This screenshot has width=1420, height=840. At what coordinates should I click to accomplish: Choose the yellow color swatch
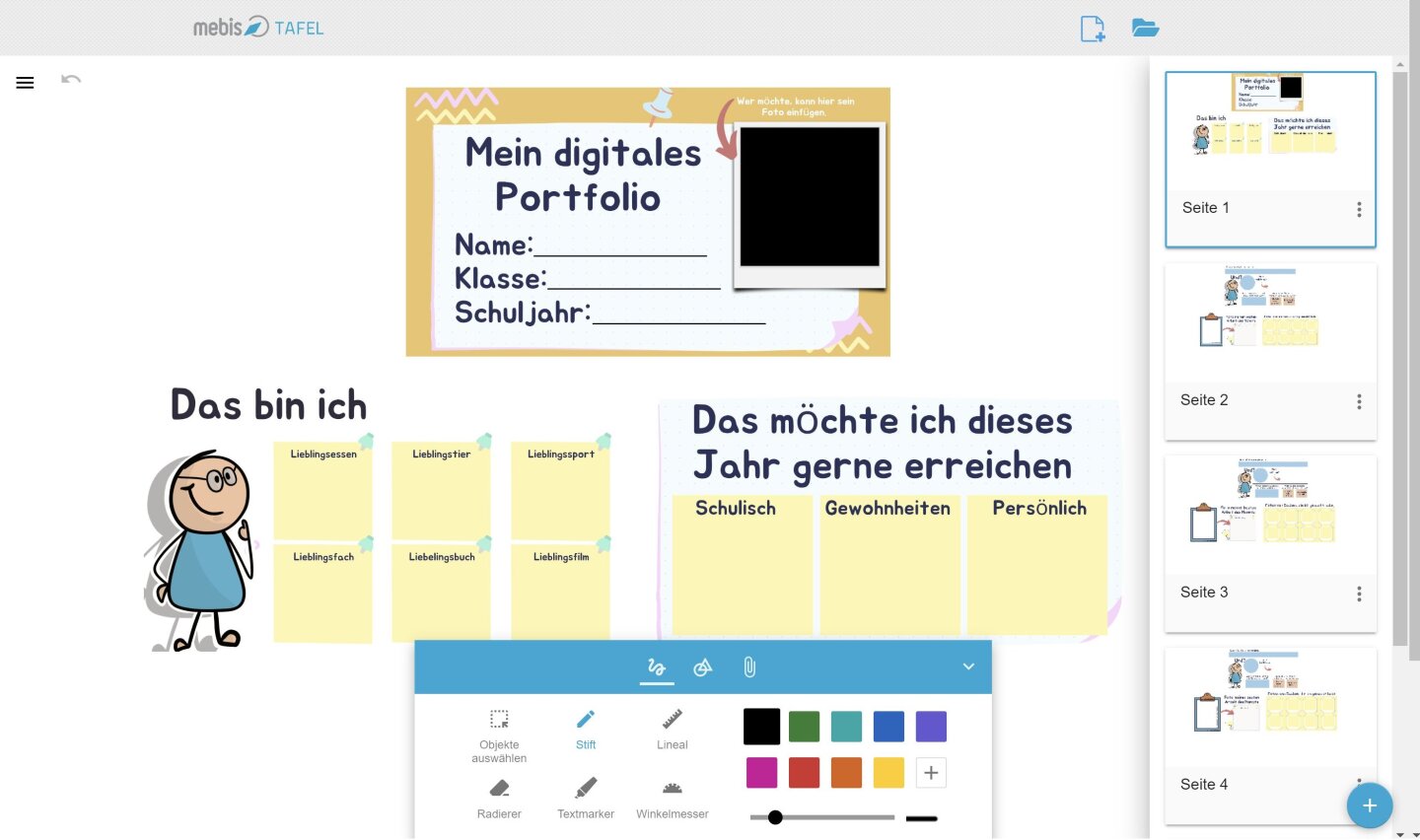pos(888,773)
